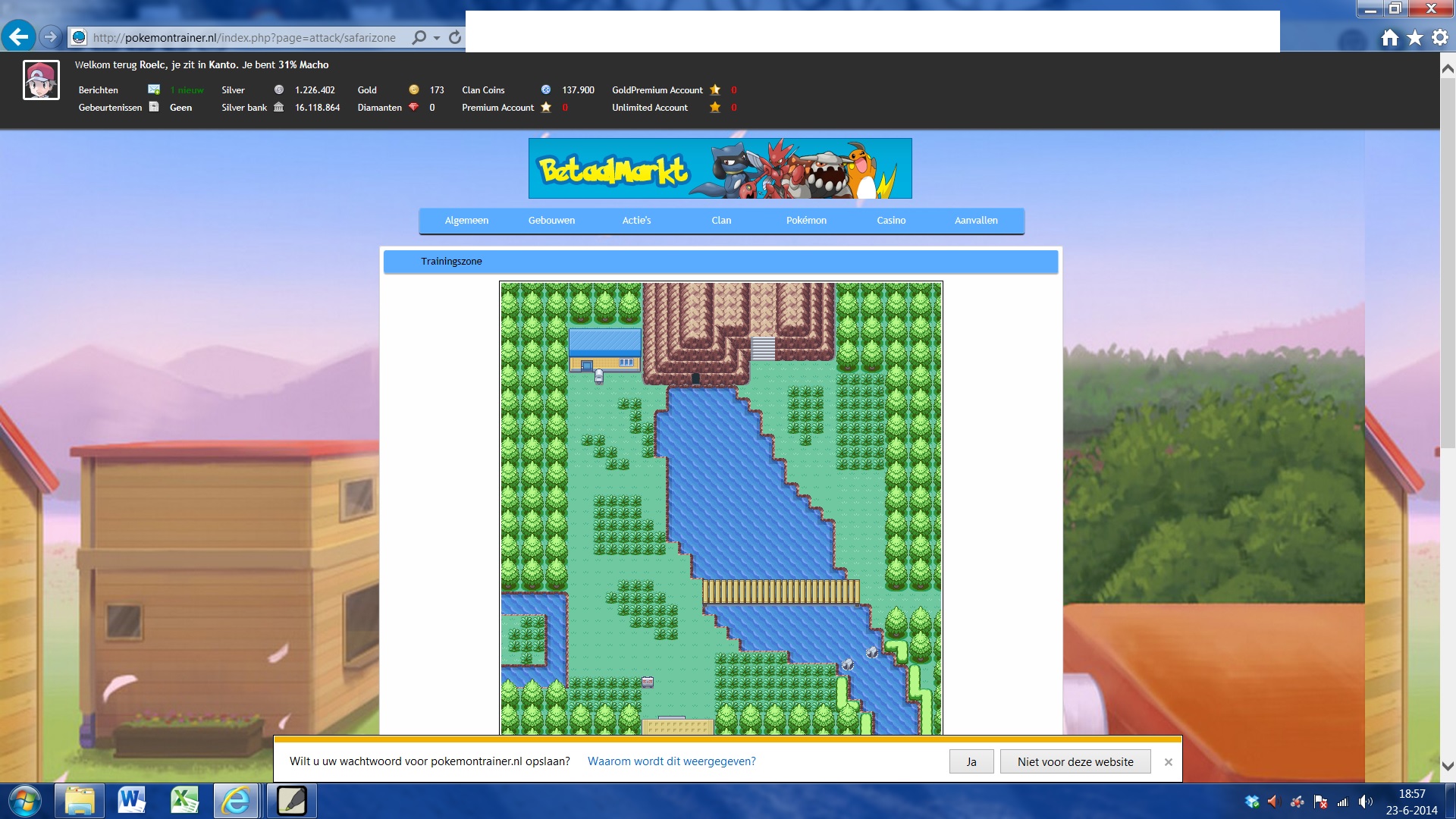Click the Trainingszone header text
Viewport: 1456px width, 819px height.
click(x=451, y=262)
